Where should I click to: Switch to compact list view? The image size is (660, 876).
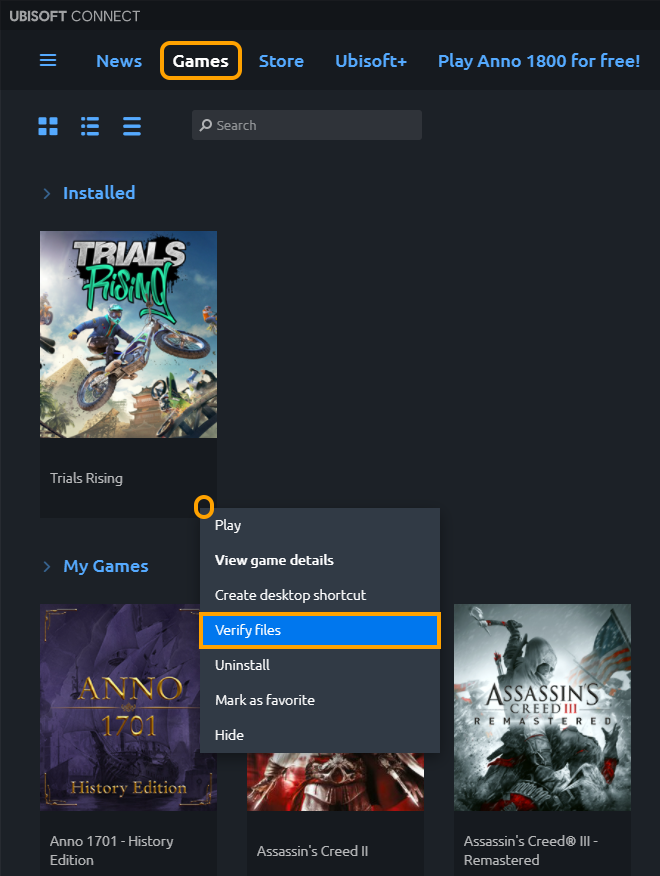click(x=132, y=126)
